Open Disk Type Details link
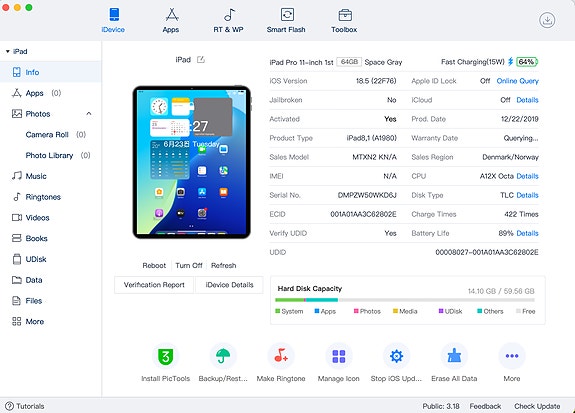575x413 pixels. tap(527, 195)
